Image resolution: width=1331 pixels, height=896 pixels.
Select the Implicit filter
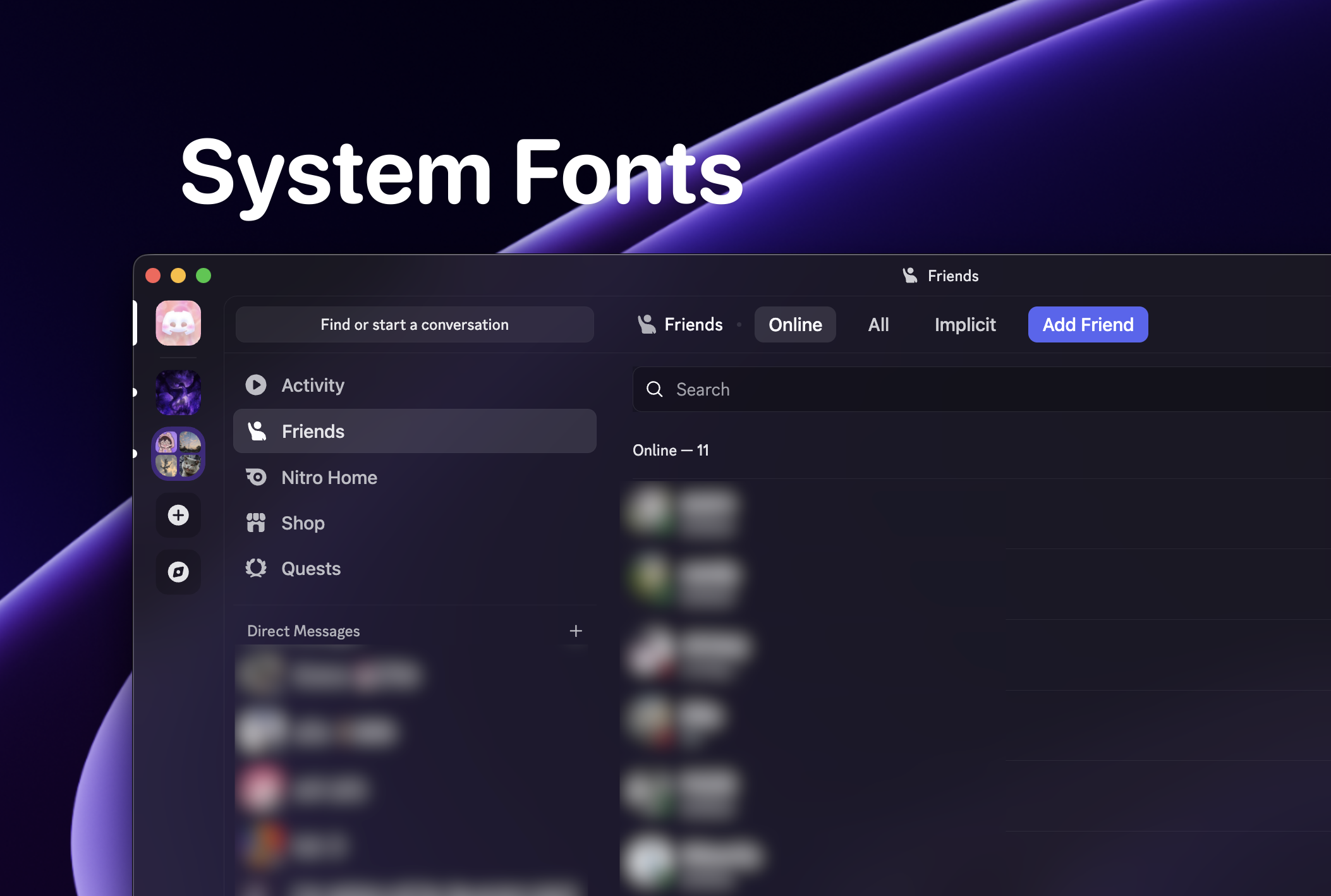[x=965, y=324]
